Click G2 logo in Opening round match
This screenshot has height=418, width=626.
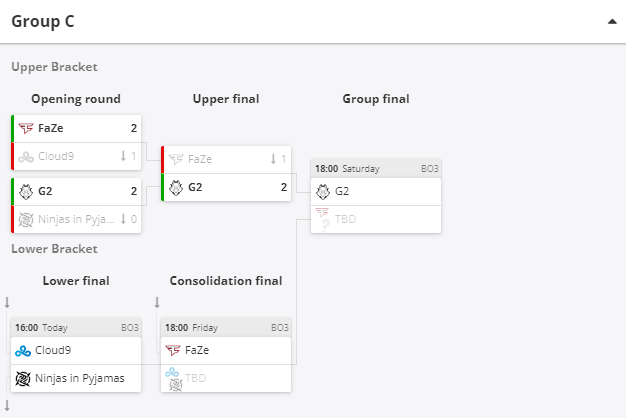(26, 192)
